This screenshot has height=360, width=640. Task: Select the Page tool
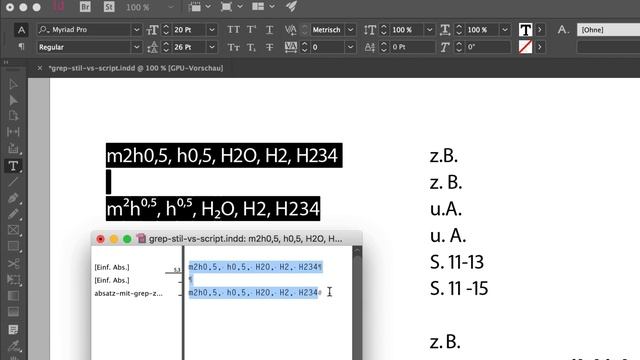[x=13, y=116]
